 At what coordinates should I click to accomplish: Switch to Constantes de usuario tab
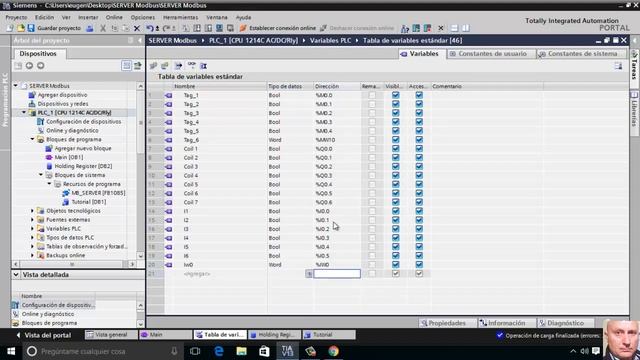click(x=491, y=53)
